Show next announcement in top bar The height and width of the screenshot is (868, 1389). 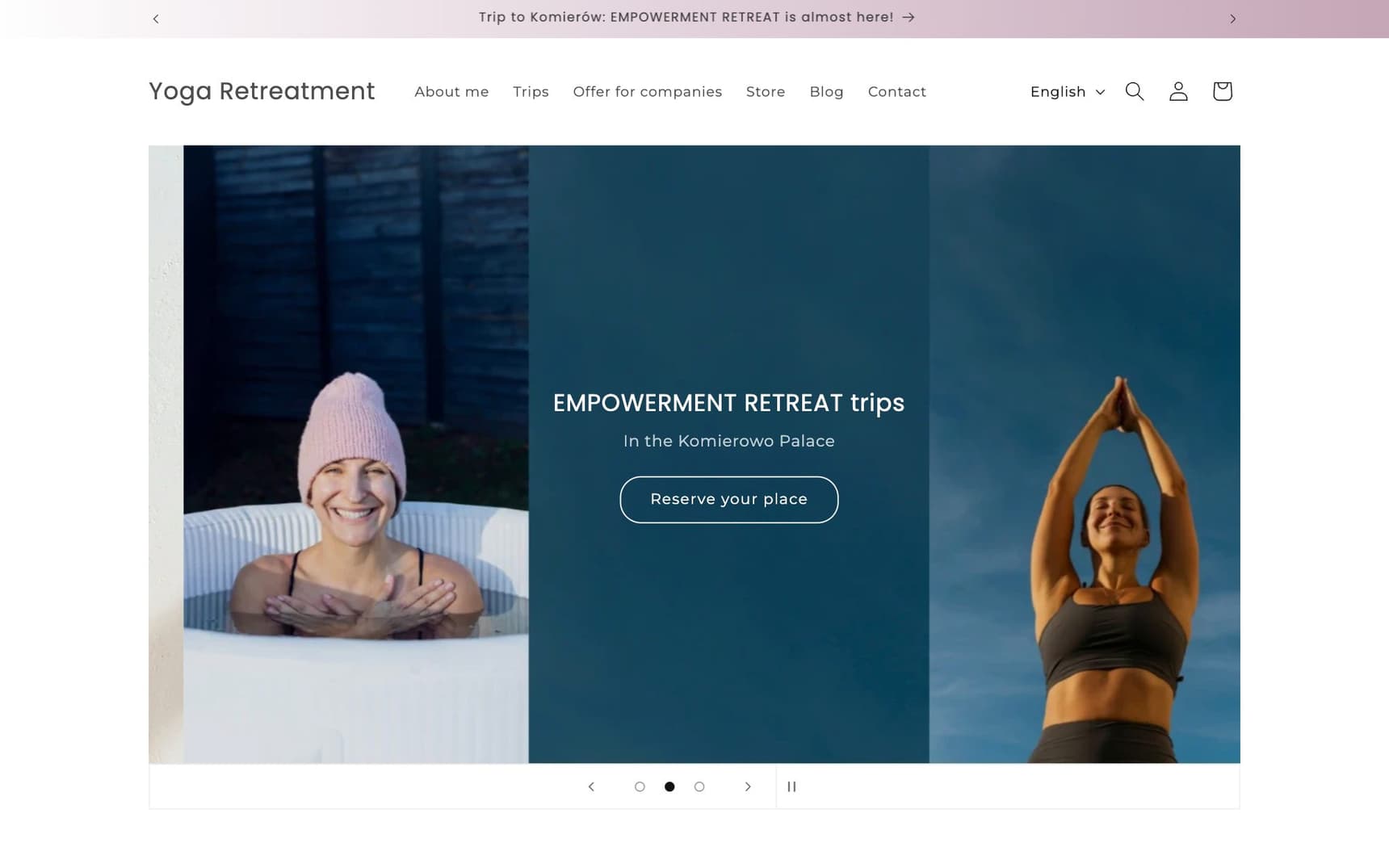(1232, 19)
